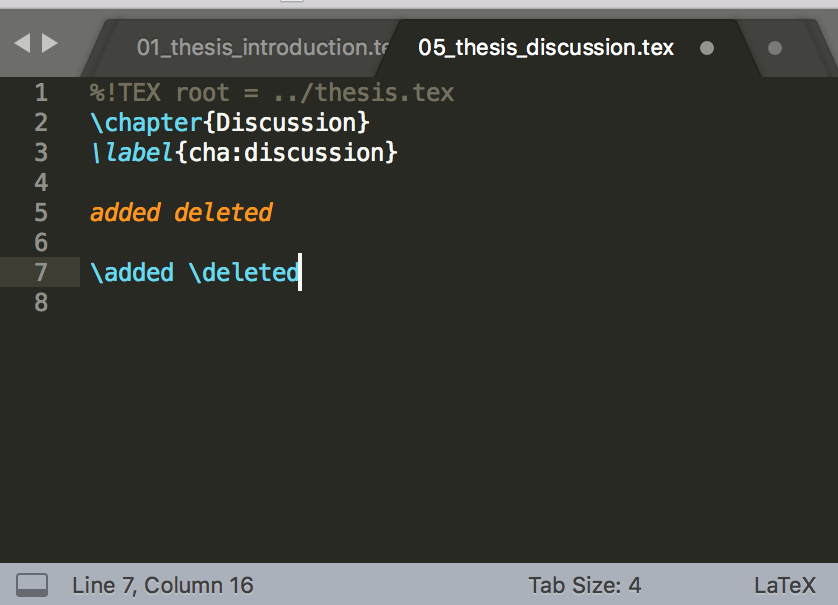Image resolution: width=838 pixels, height=605 pixels.
Task: Click line number 1 in the gutter
Action: 41,93
